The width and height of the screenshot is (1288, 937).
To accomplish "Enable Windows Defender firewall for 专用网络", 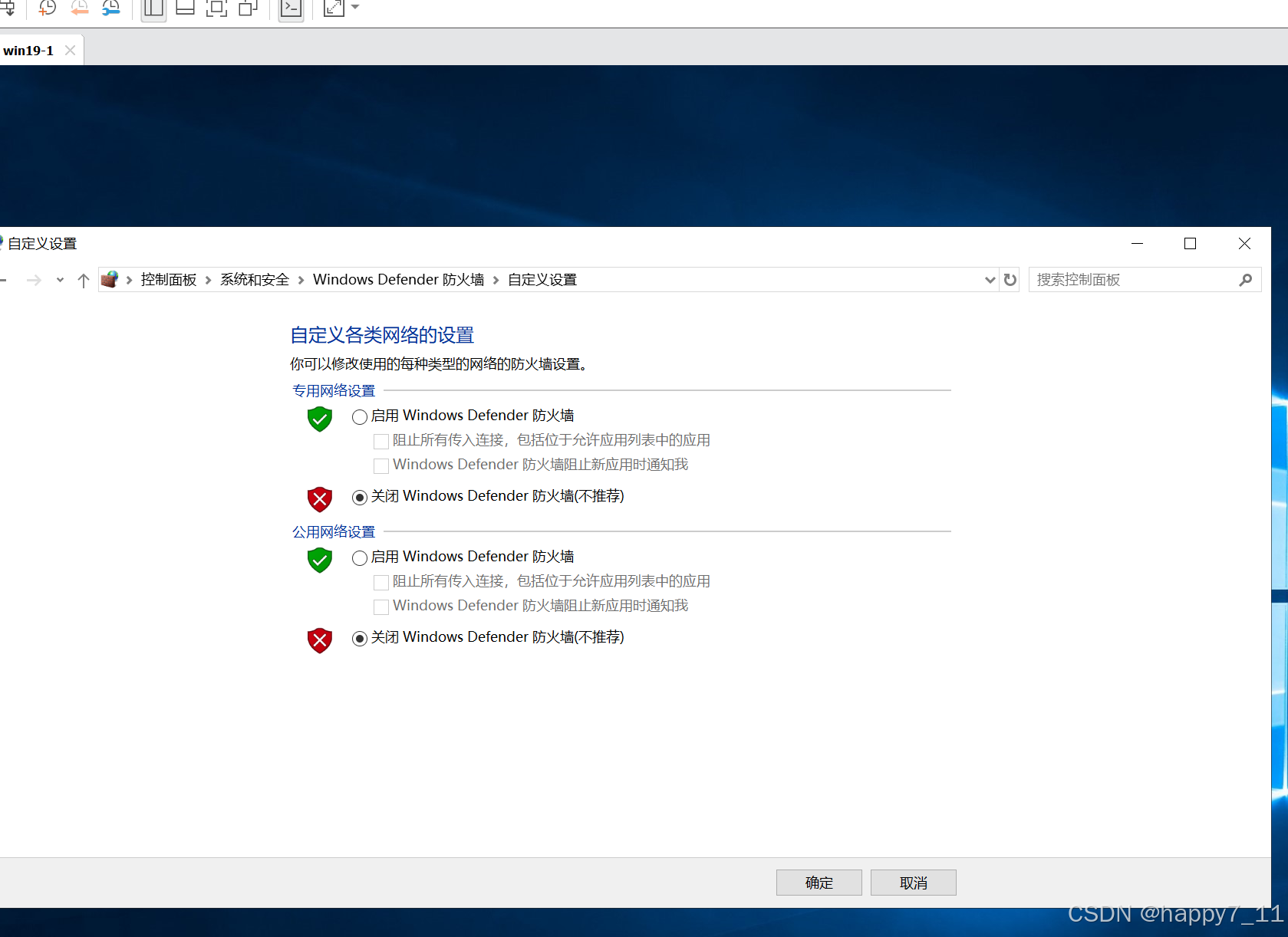I will (x=360, y=417).
